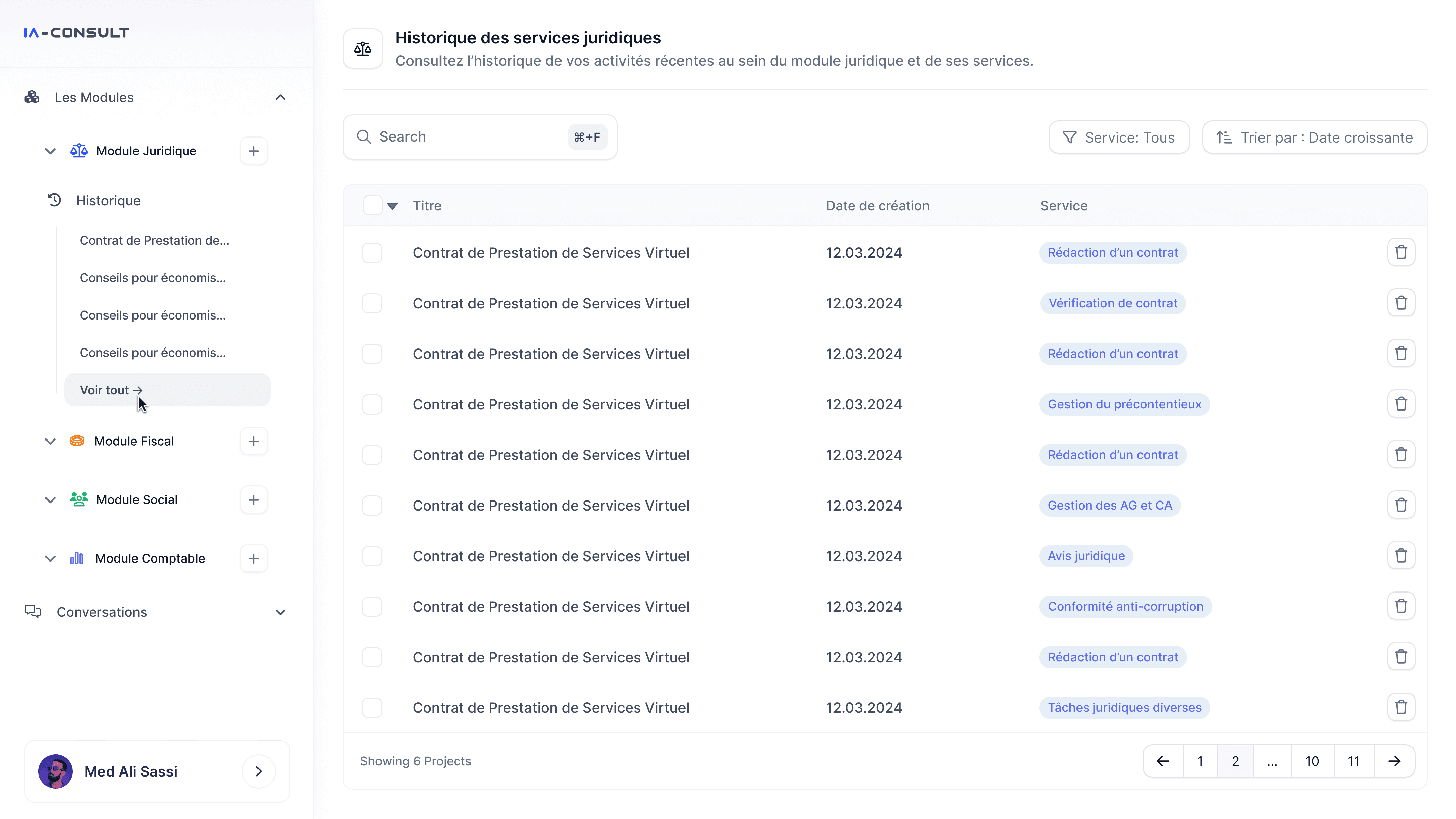
Task: Collapse the Les Modules section
Action: pos(280,97)
